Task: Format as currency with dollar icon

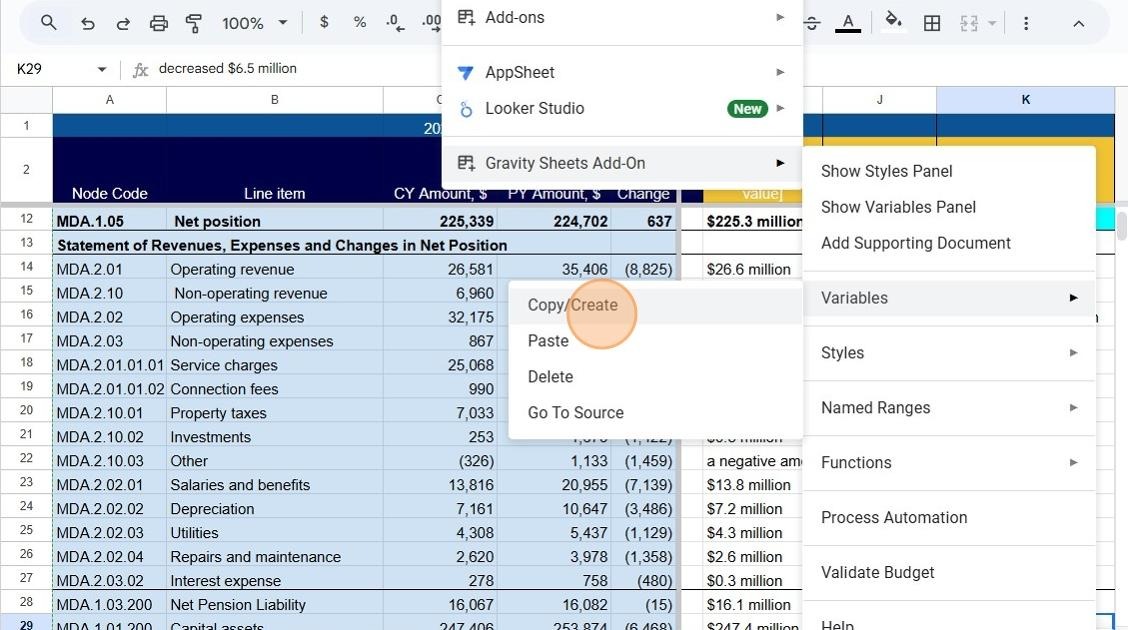Action: (324, 22)
